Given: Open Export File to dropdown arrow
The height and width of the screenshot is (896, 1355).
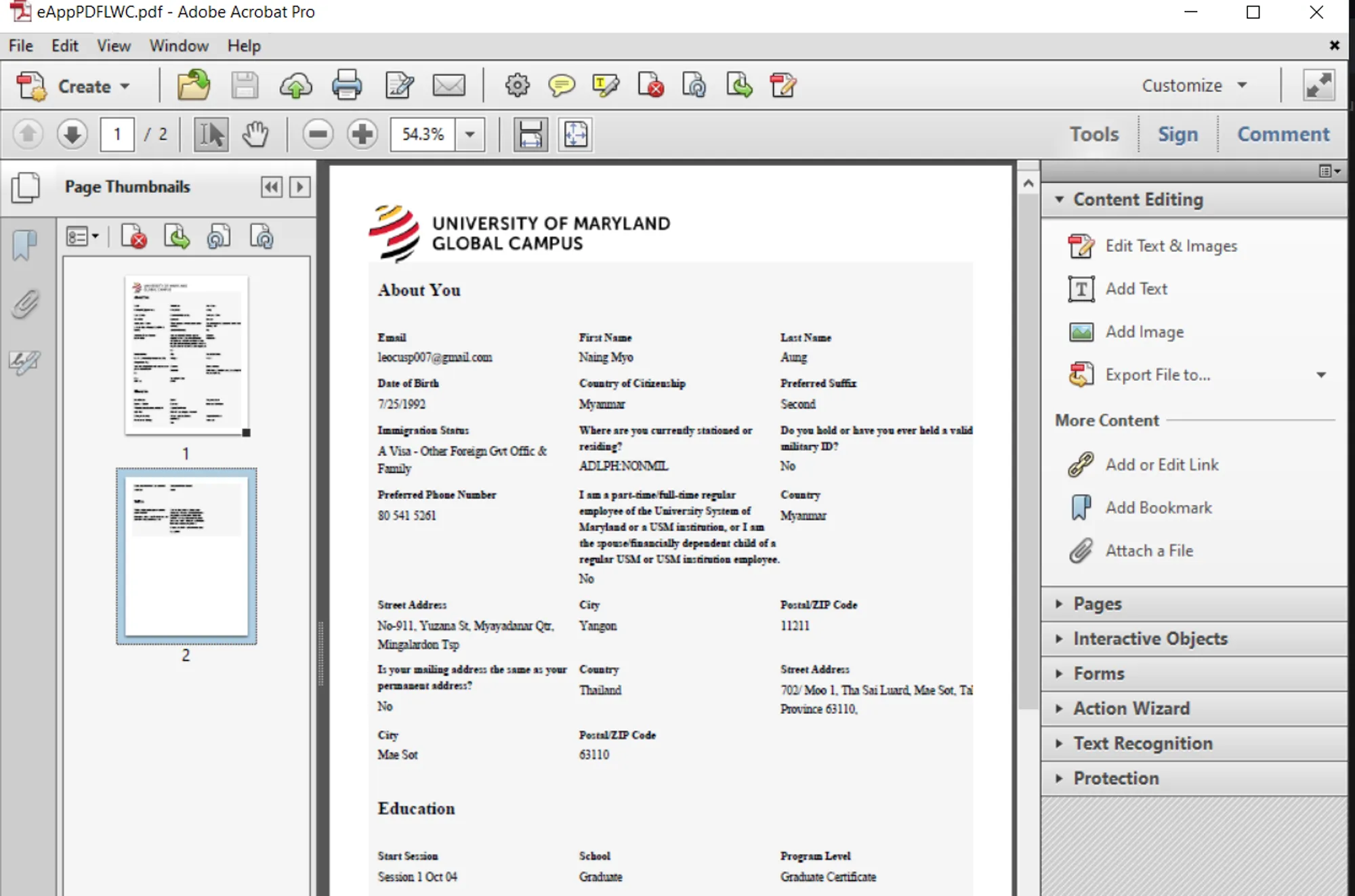Looking at the screenshot, I should point(1321,375).
